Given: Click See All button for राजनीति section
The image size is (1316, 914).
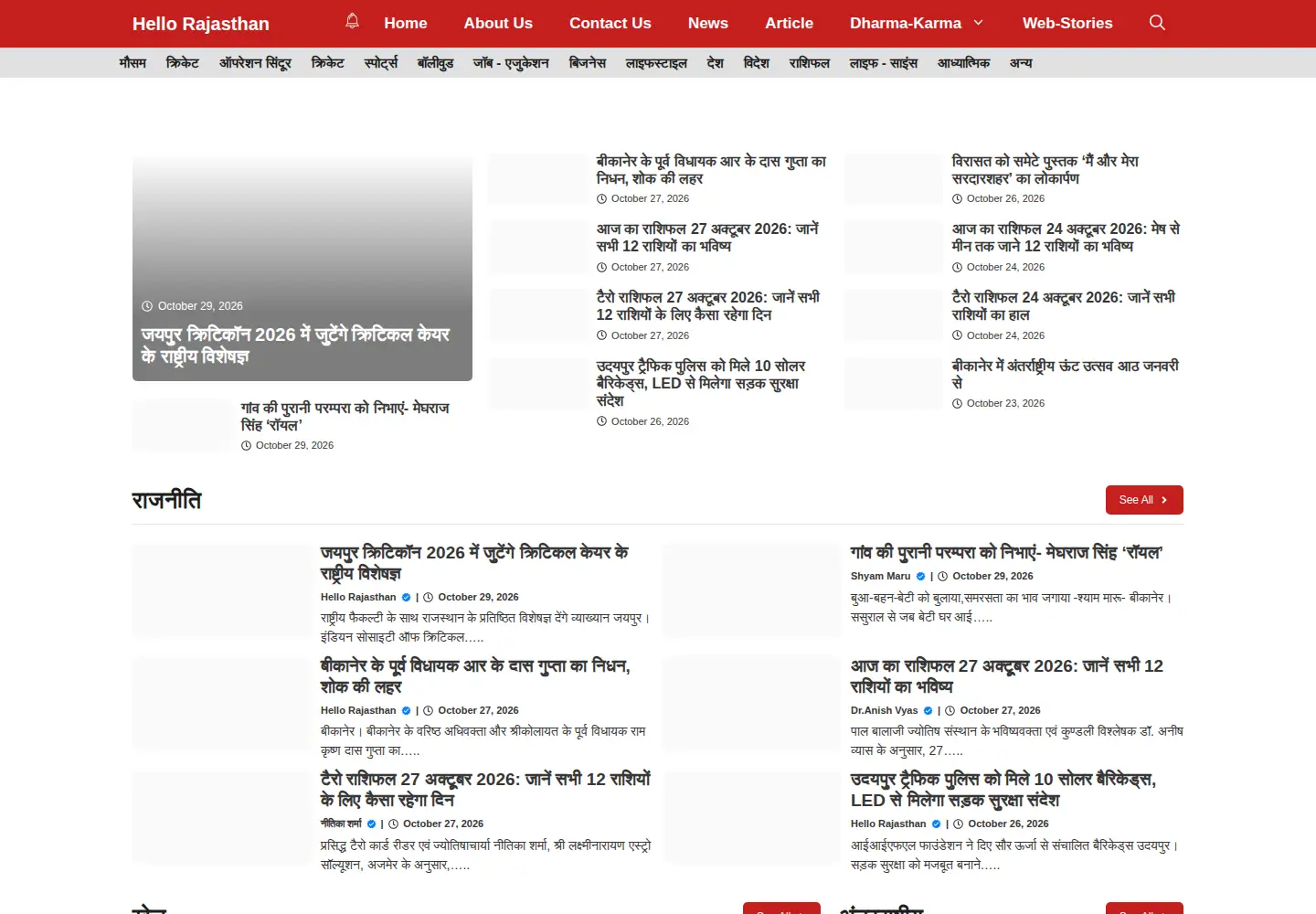Looking at the screenshot, I should point(1144,500).
